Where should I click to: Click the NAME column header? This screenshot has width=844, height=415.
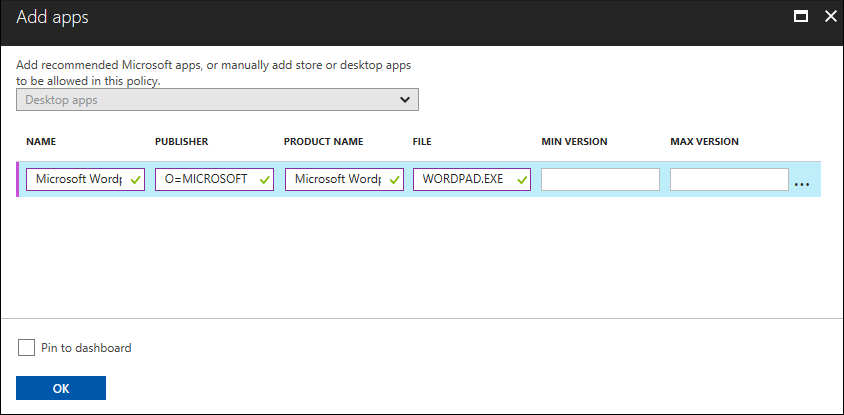click(41, 142)
